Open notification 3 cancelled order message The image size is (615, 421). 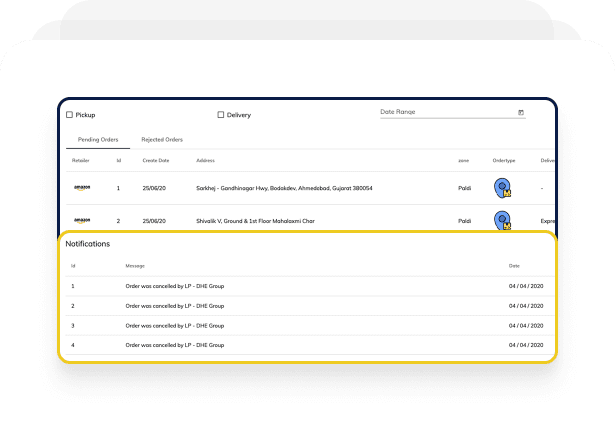coord(175,326)
